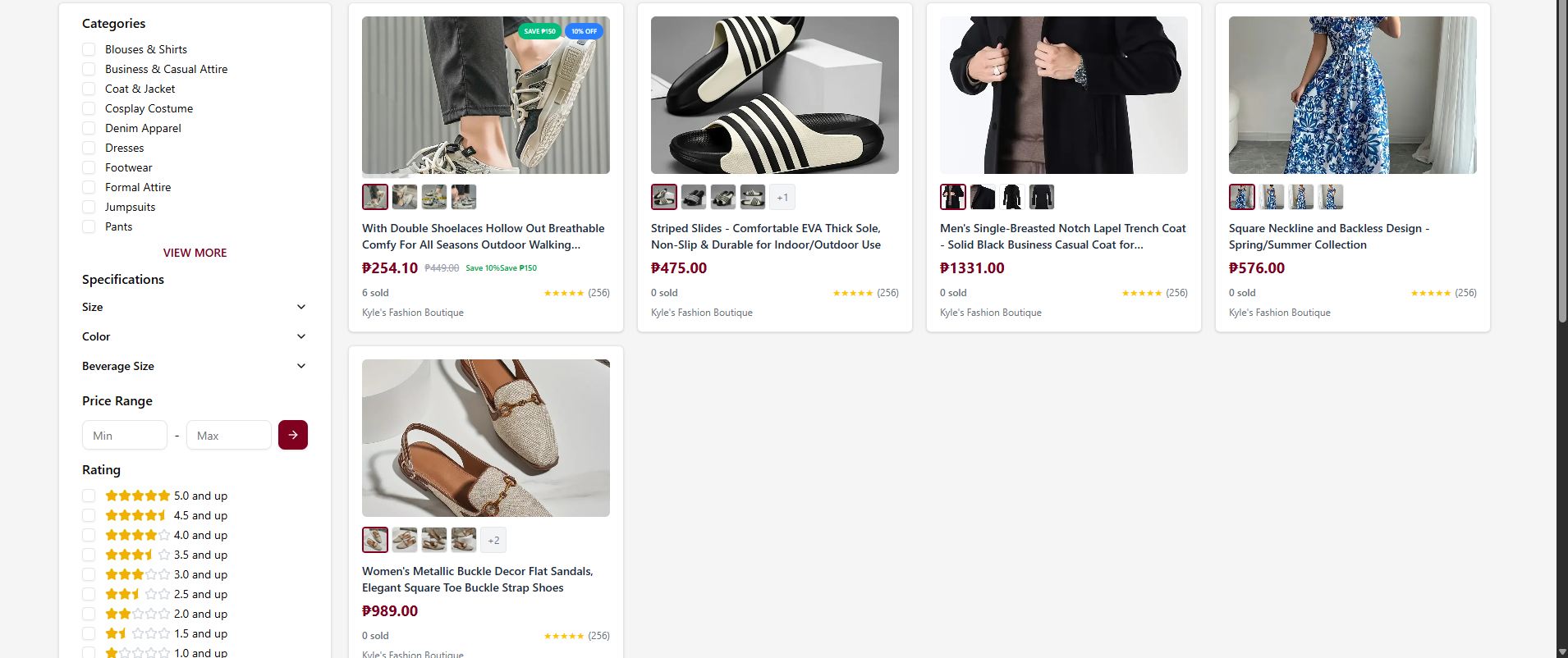Viewport: 1568px width, 658px height.
Task: Open the Striped Slides product title
Action: 765,236
